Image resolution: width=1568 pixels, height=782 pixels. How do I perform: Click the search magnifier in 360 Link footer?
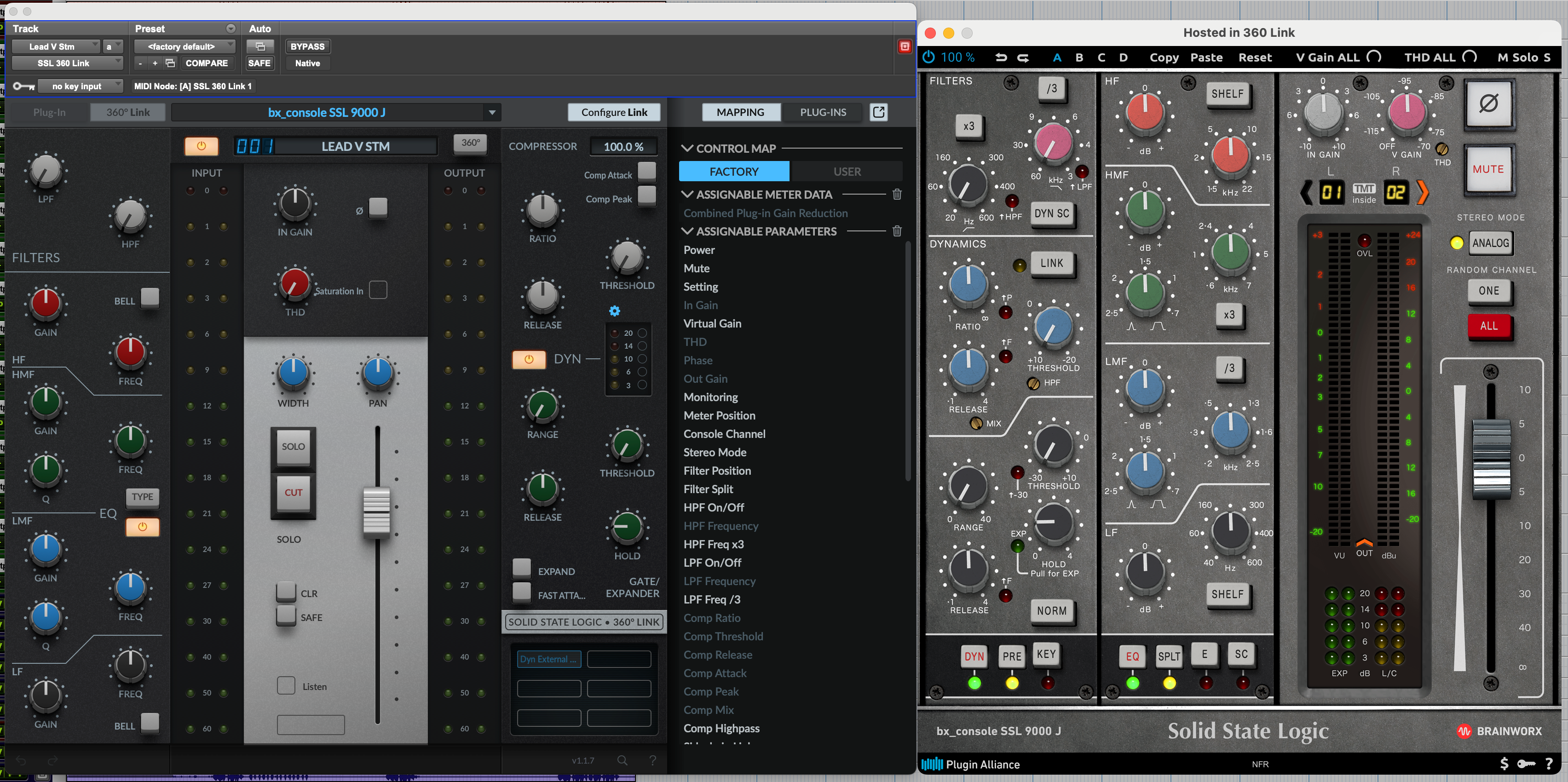coord(622,760)
